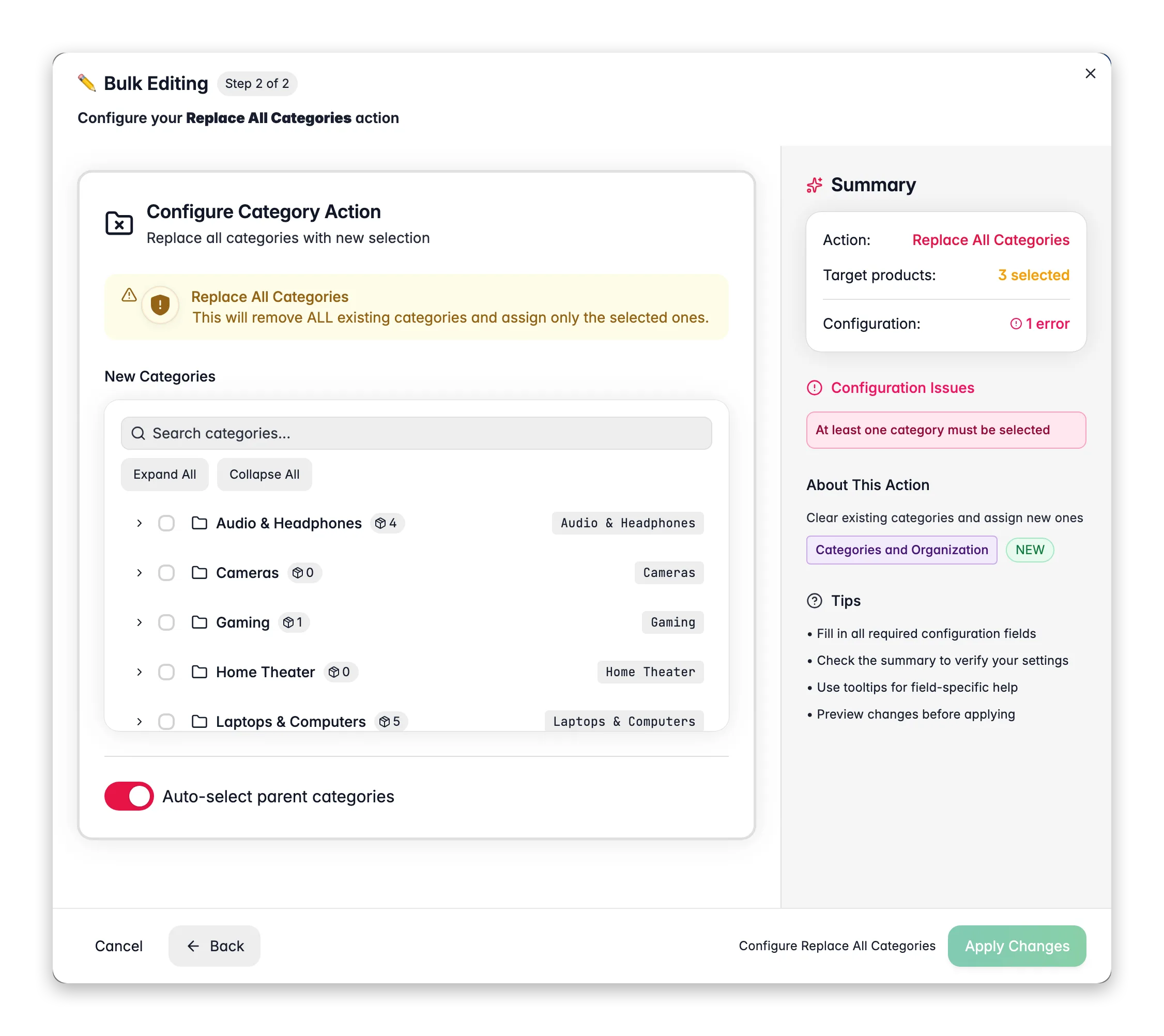Image resolution: width=1164 pixels, height=1036 pixels.
Task: Expand the Gaming category tree
Action: click(139, 622)
